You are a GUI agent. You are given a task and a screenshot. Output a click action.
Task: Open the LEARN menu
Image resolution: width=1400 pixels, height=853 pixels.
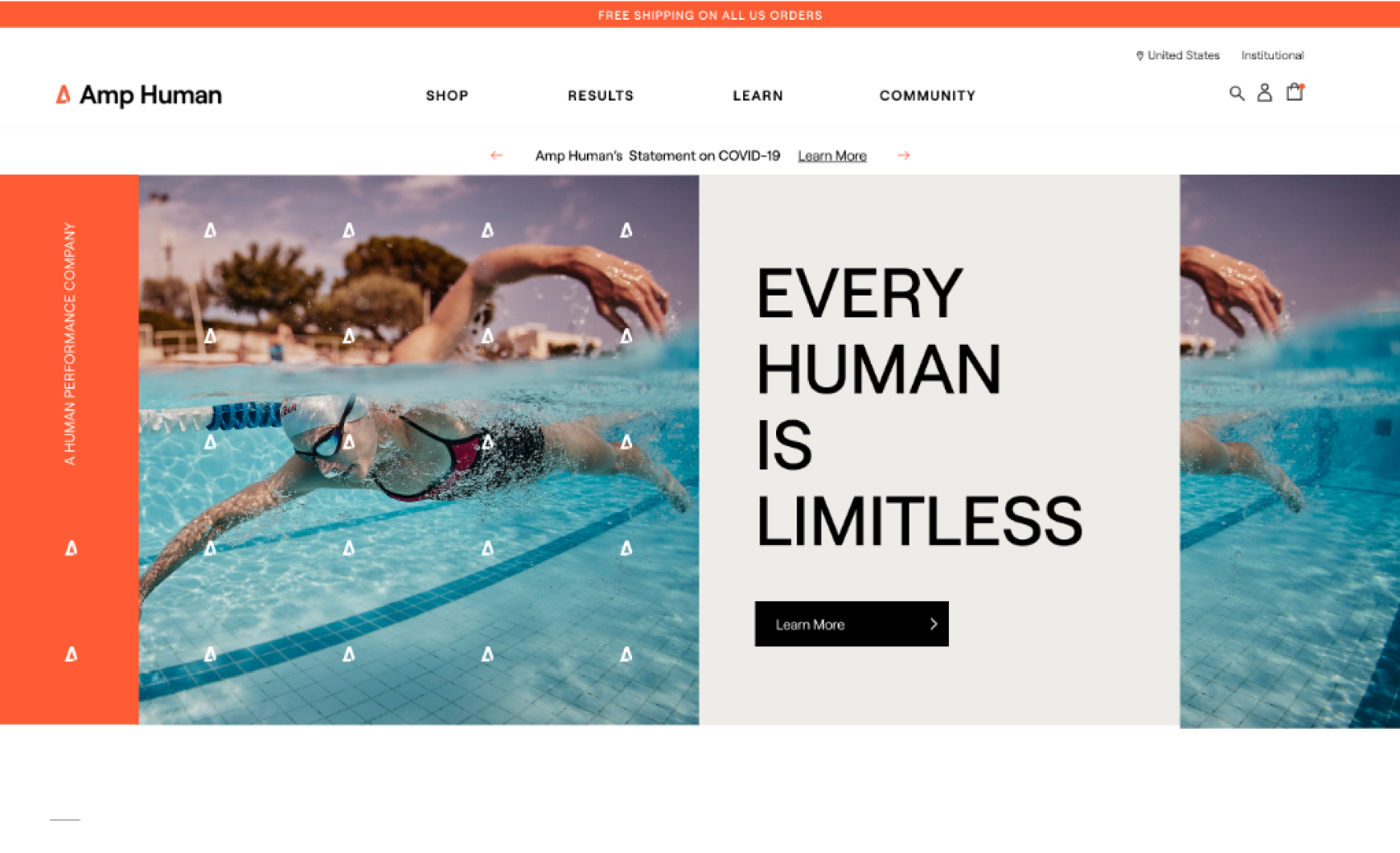(758, 96)
